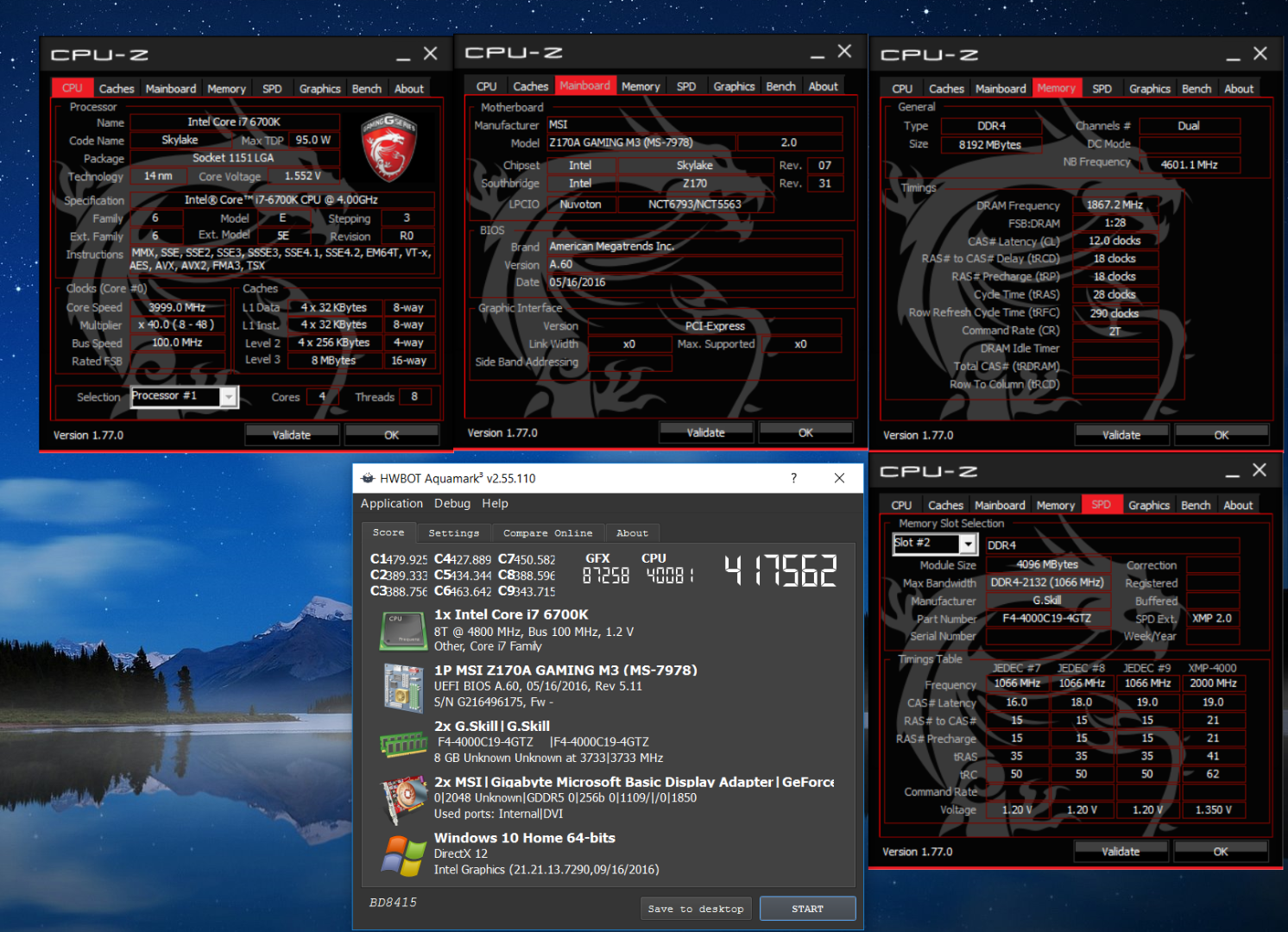Close the CPU-Z SPD window
The width and height of the screenshot is (1288, 932).
pos(1260,470)
